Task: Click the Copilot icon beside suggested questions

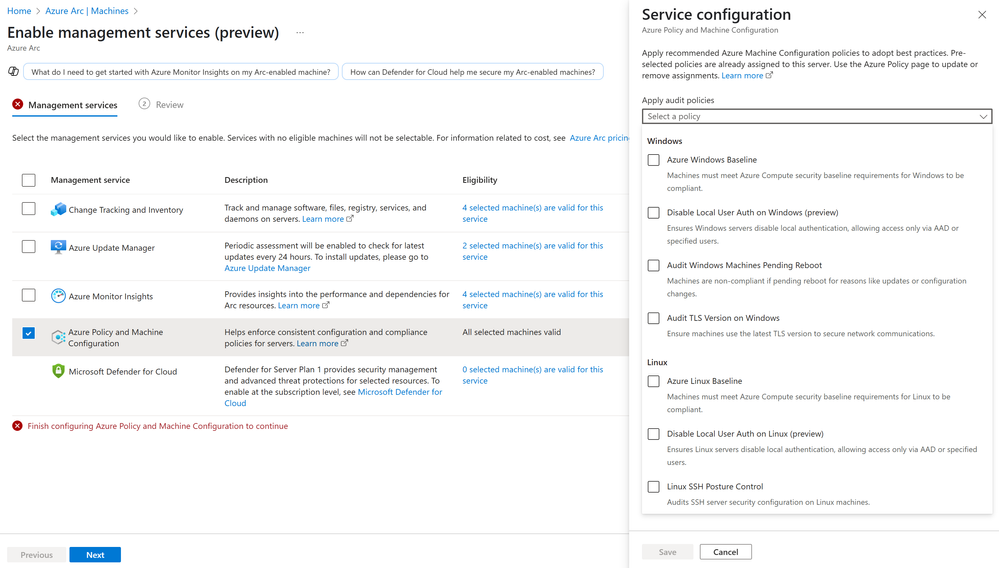Action: [x=13, y=71]
